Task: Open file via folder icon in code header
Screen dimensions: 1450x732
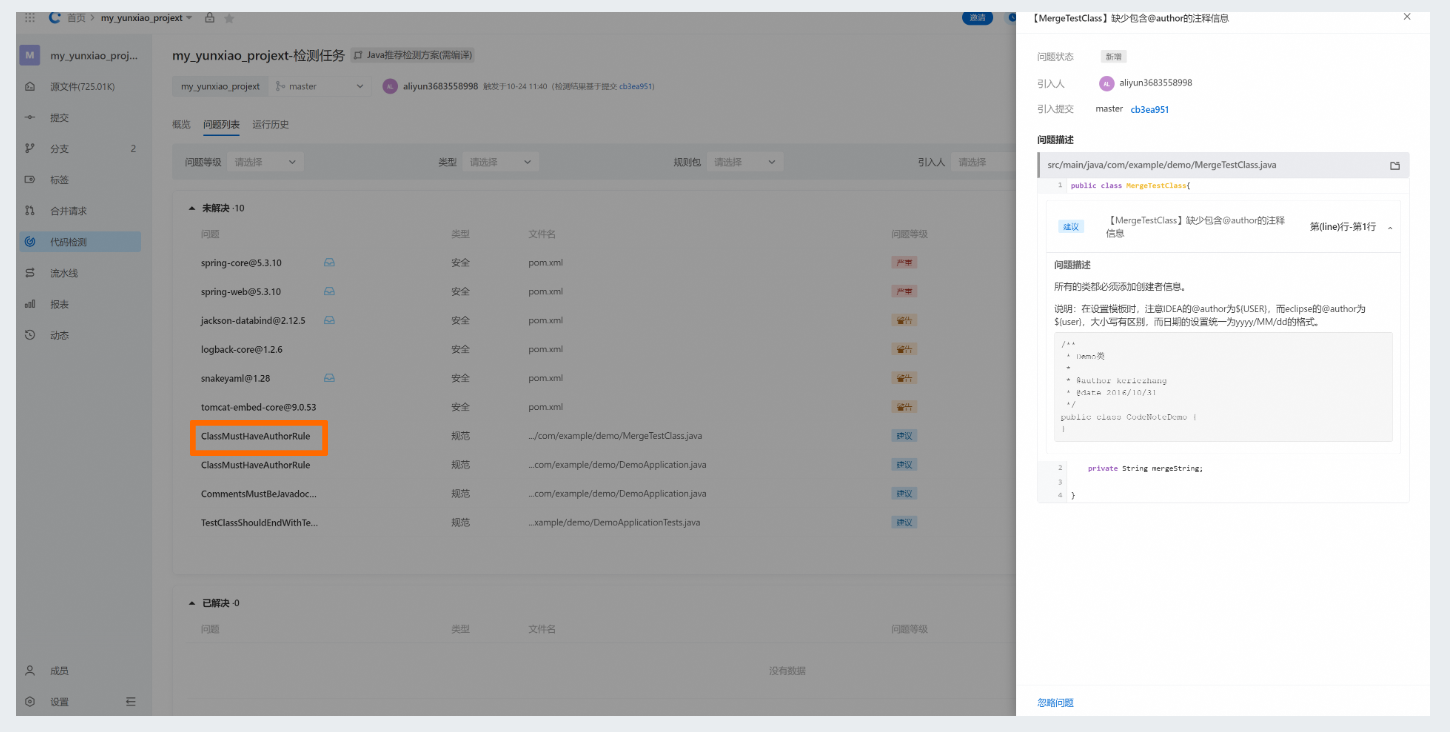Action: pos(1395,165)
